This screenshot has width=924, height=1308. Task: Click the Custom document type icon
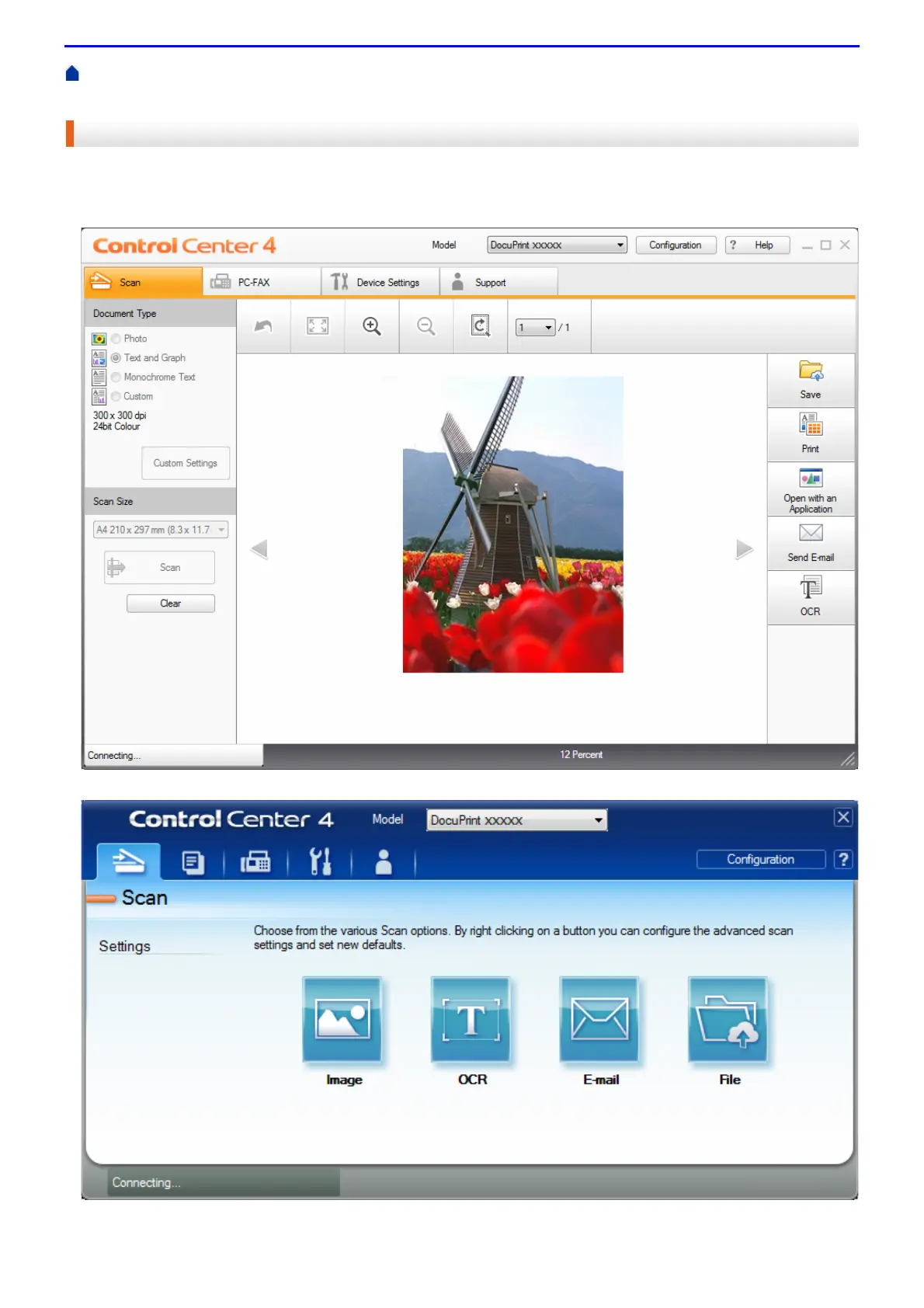(99, 397)
